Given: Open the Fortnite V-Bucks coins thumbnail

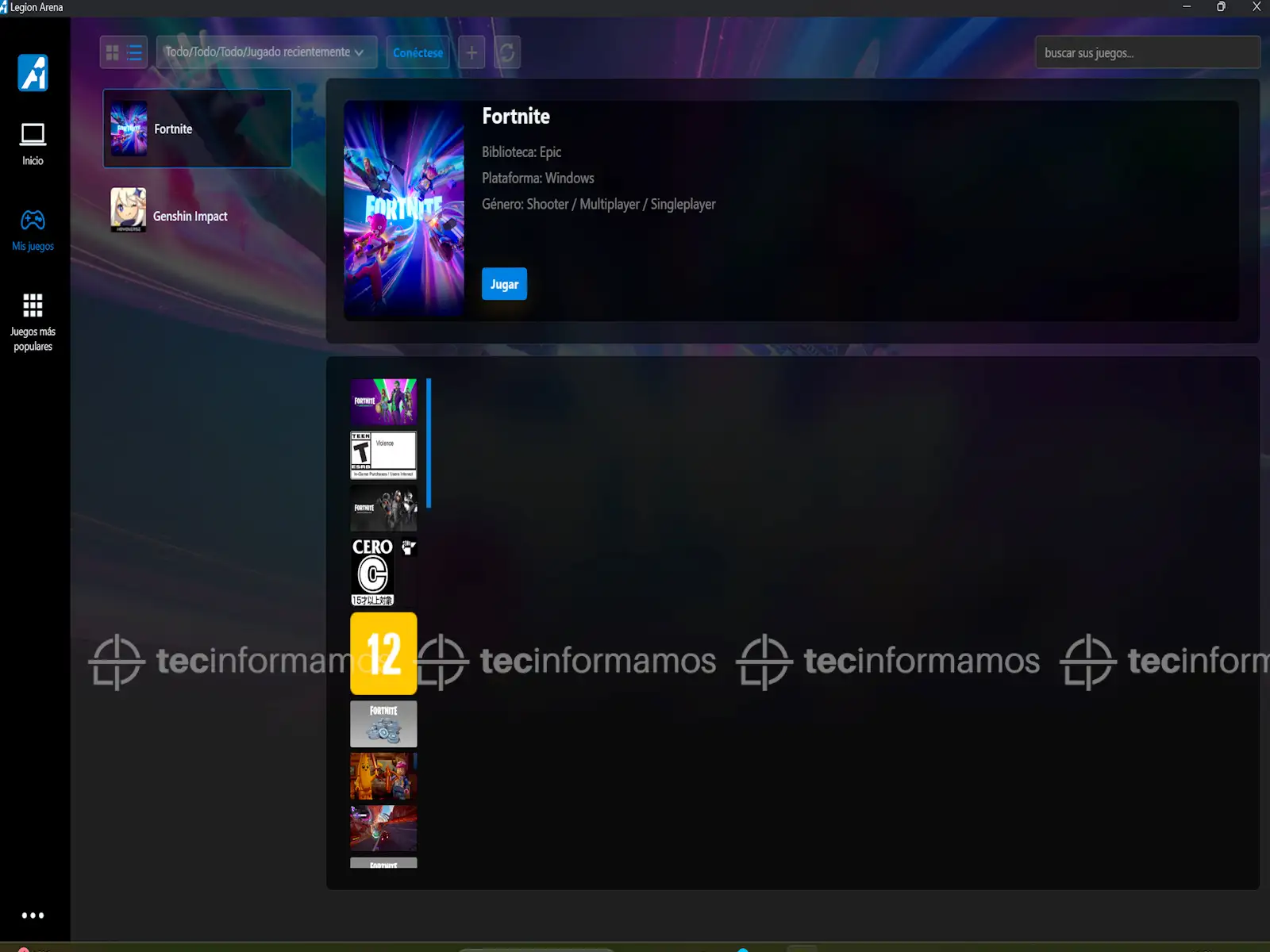Looking at the screenshot, I should click(x=383, y=724).
